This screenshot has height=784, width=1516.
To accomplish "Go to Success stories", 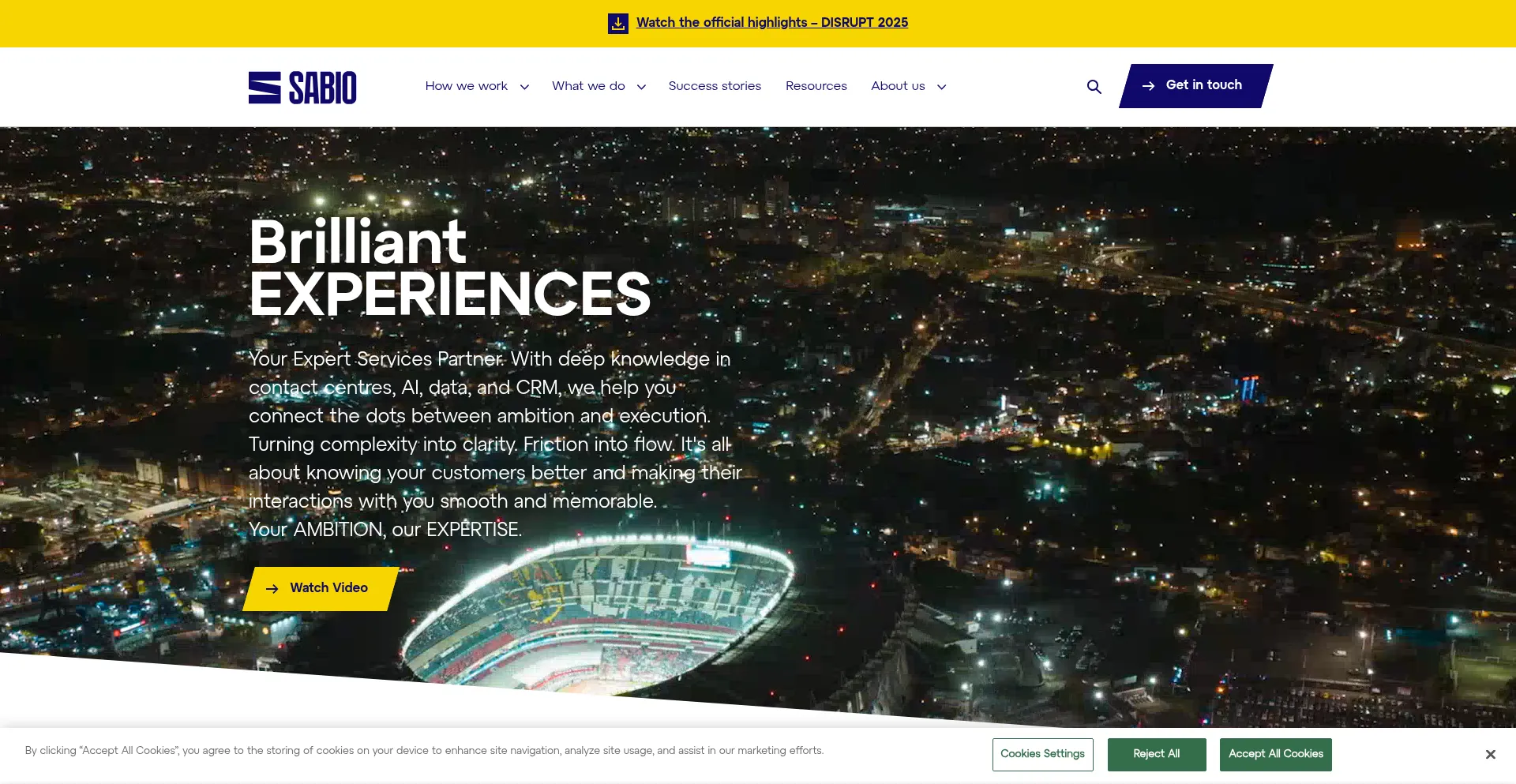I will click(x=715, y=86).
